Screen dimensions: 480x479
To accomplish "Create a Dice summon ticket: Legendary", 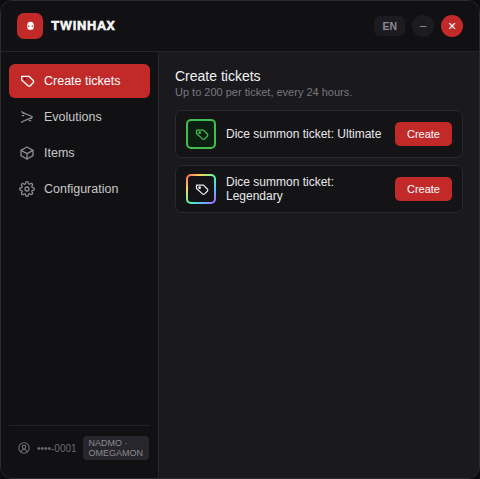I will [x=423, y=189].
